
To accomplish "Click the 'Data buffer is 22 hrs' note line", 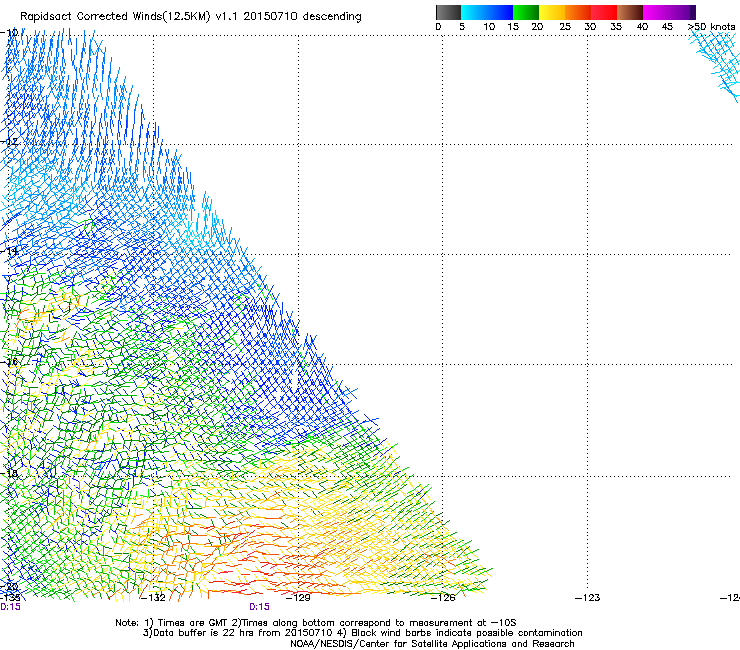I will point(362,633).
